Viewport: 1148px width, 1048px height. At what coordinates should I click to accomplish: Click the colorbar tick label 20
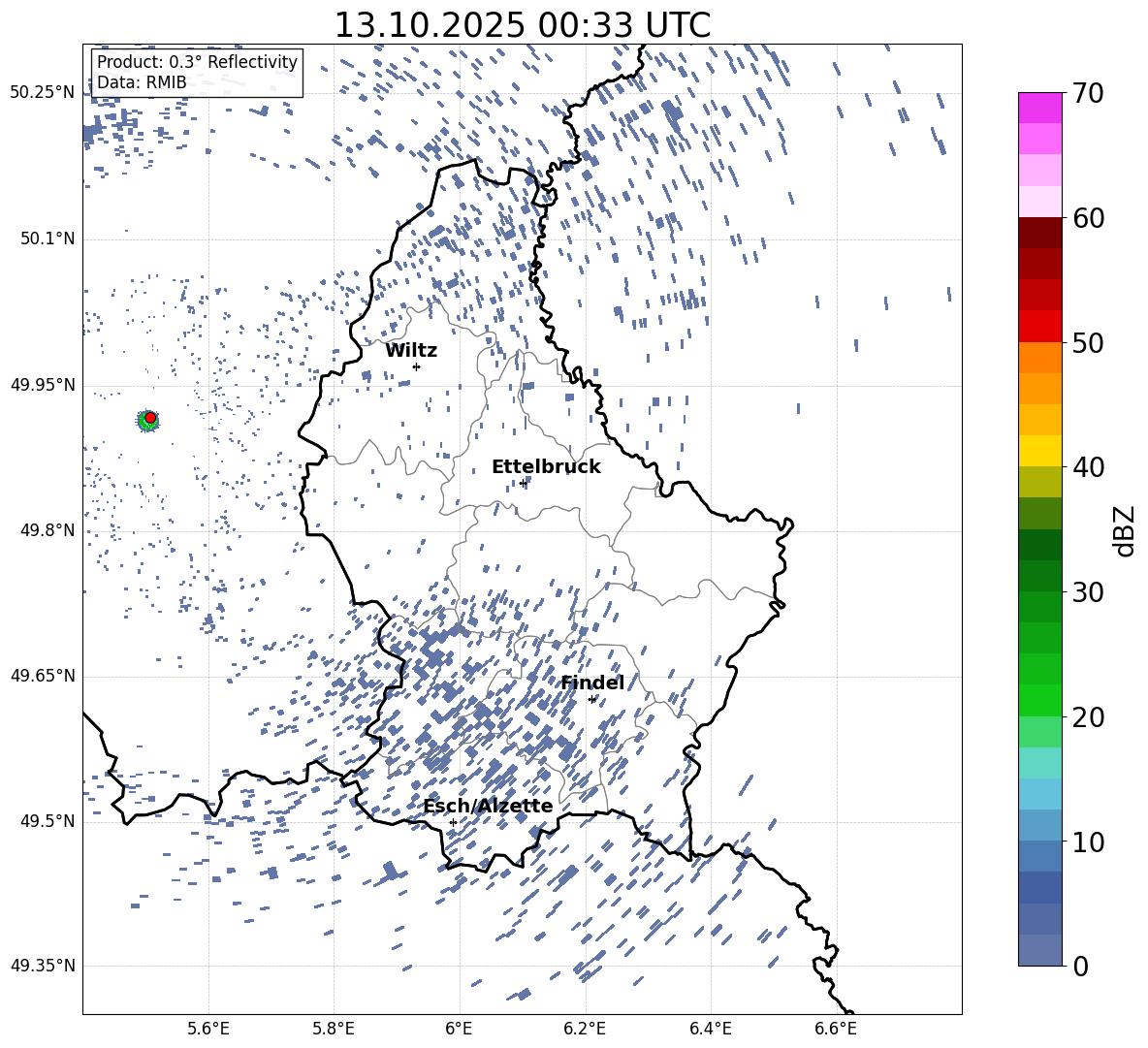click(1087, 717)
